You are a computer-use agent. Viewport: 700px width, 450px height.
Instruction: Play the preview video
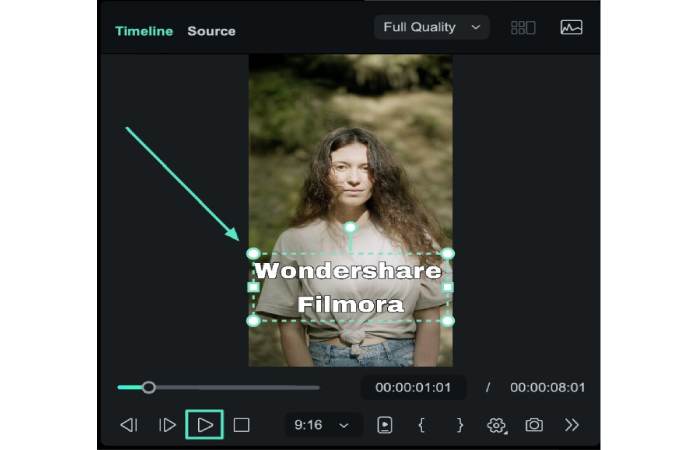click(x=204, y=425)
